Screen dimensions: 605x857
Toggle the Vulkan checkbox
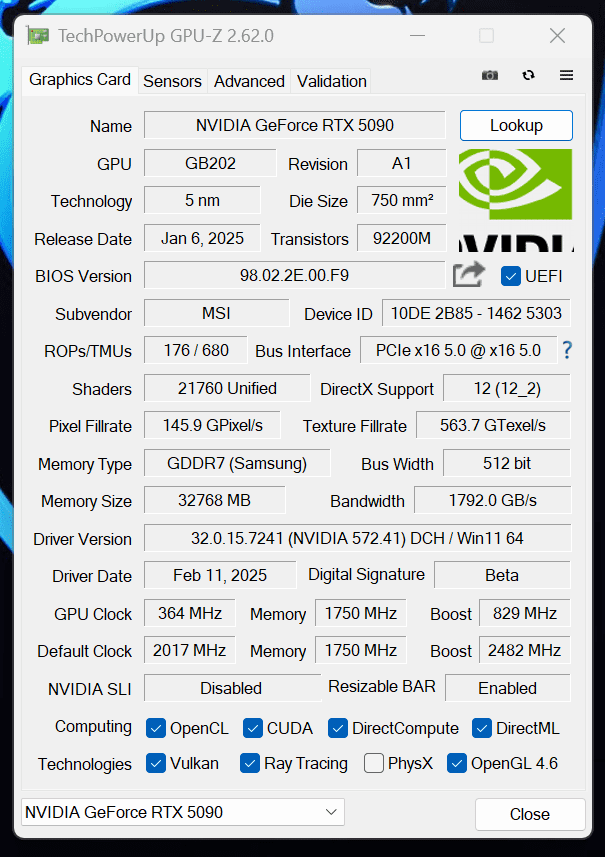[x=156, y=764]
